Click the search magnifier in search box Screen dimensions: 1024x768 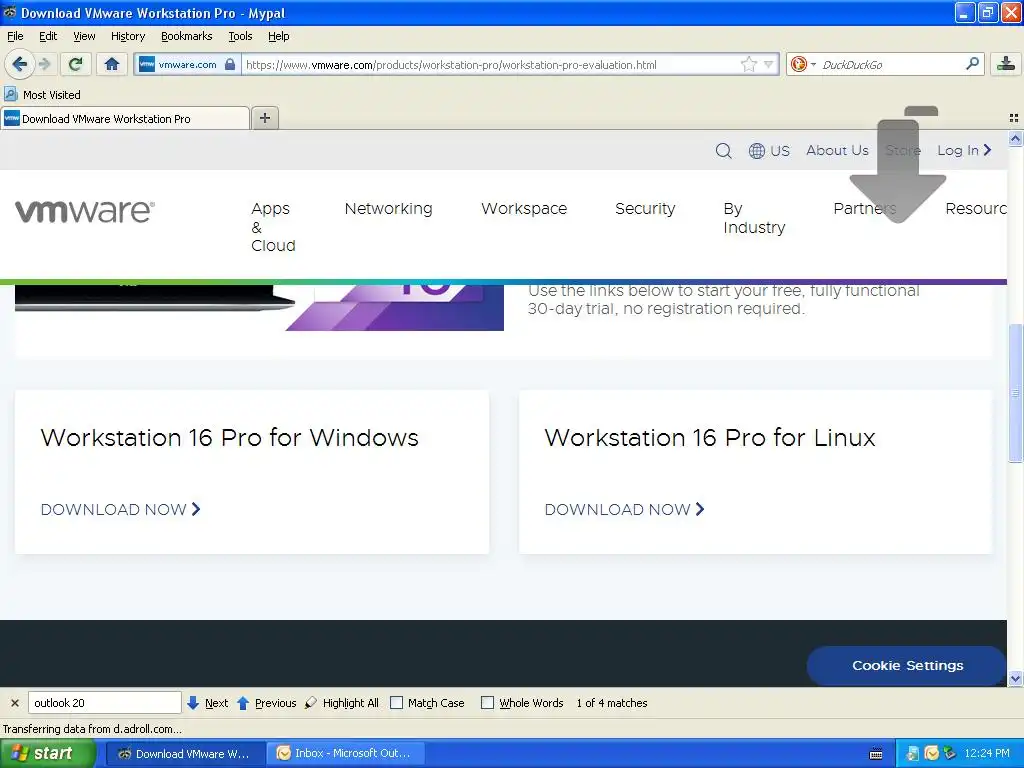point(972,63)
